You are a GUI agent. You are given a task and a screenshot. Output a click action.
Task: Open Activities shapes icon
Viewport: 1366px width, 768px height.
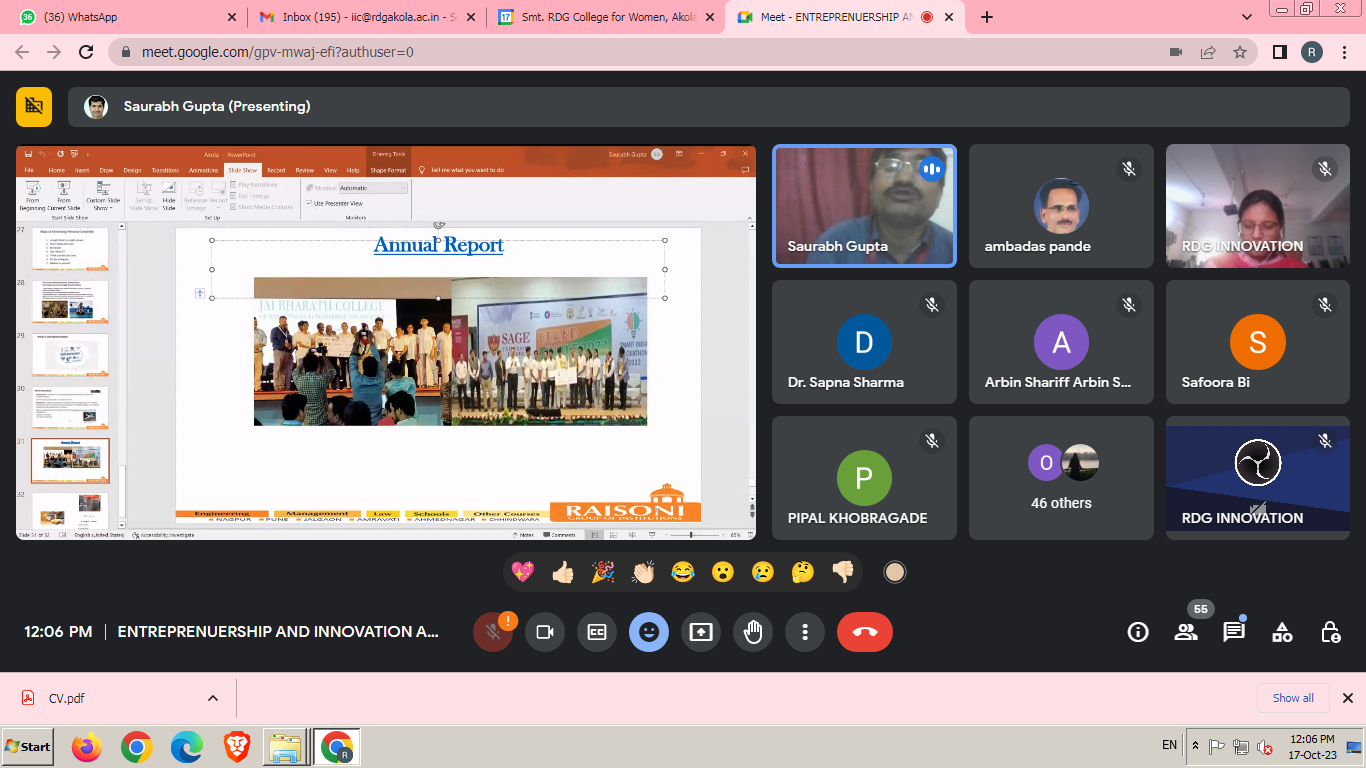tap(1282, 632)
